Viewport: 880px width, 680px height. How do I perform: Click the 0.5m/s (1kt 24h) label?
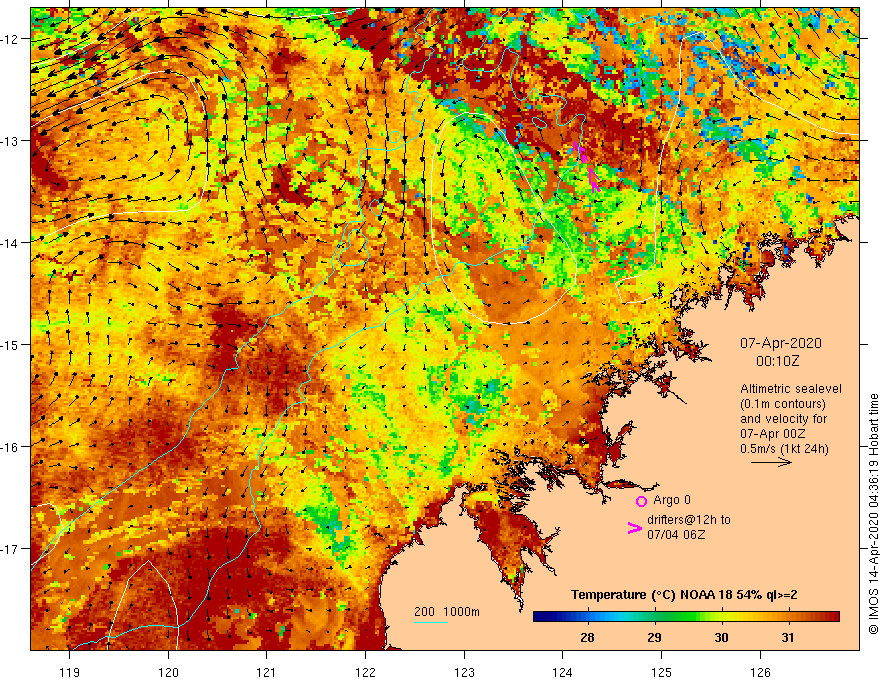784,449
